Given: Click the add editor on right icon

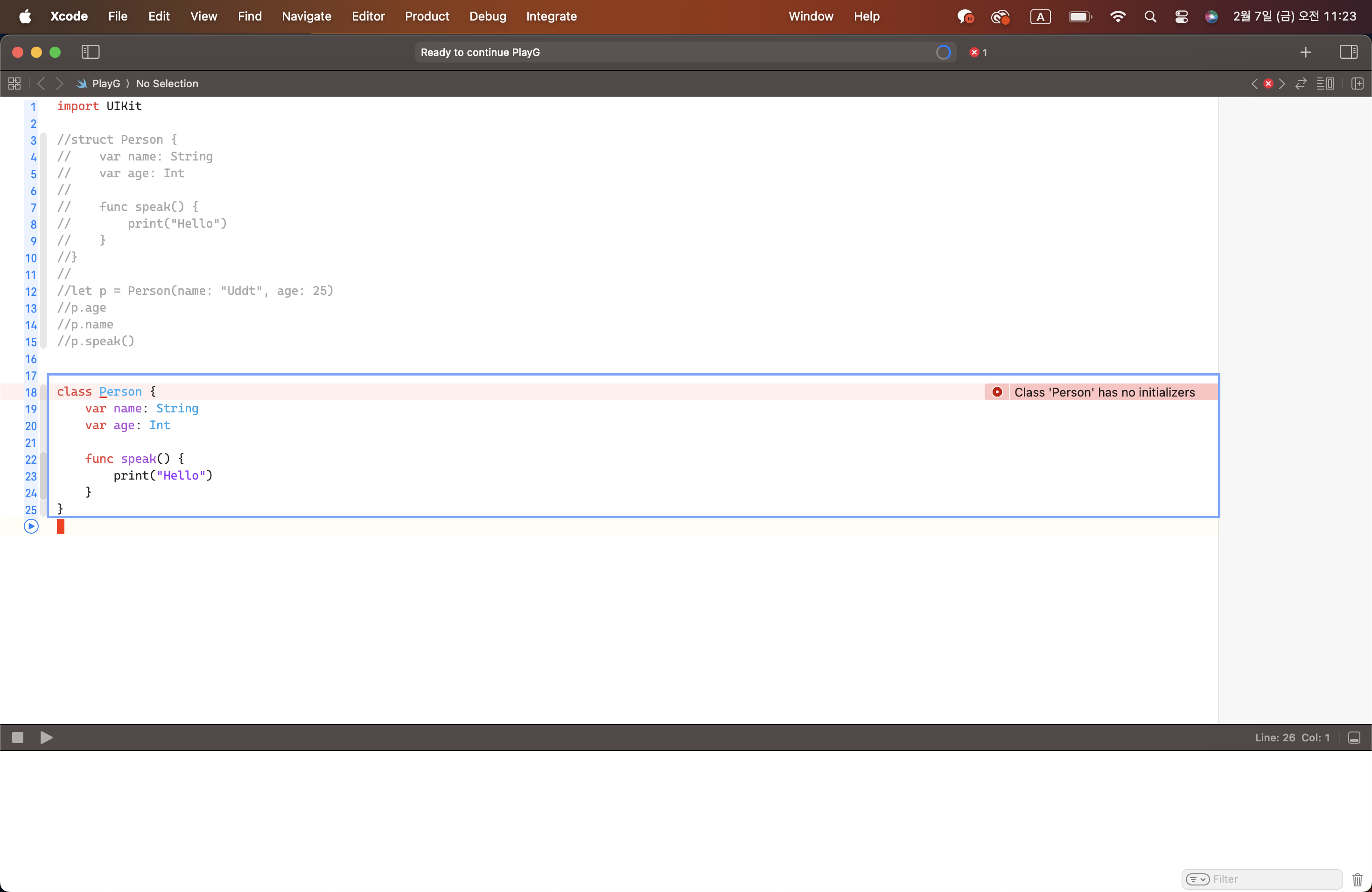Looking at the screenshot, I should click(x=1357, y=84).
